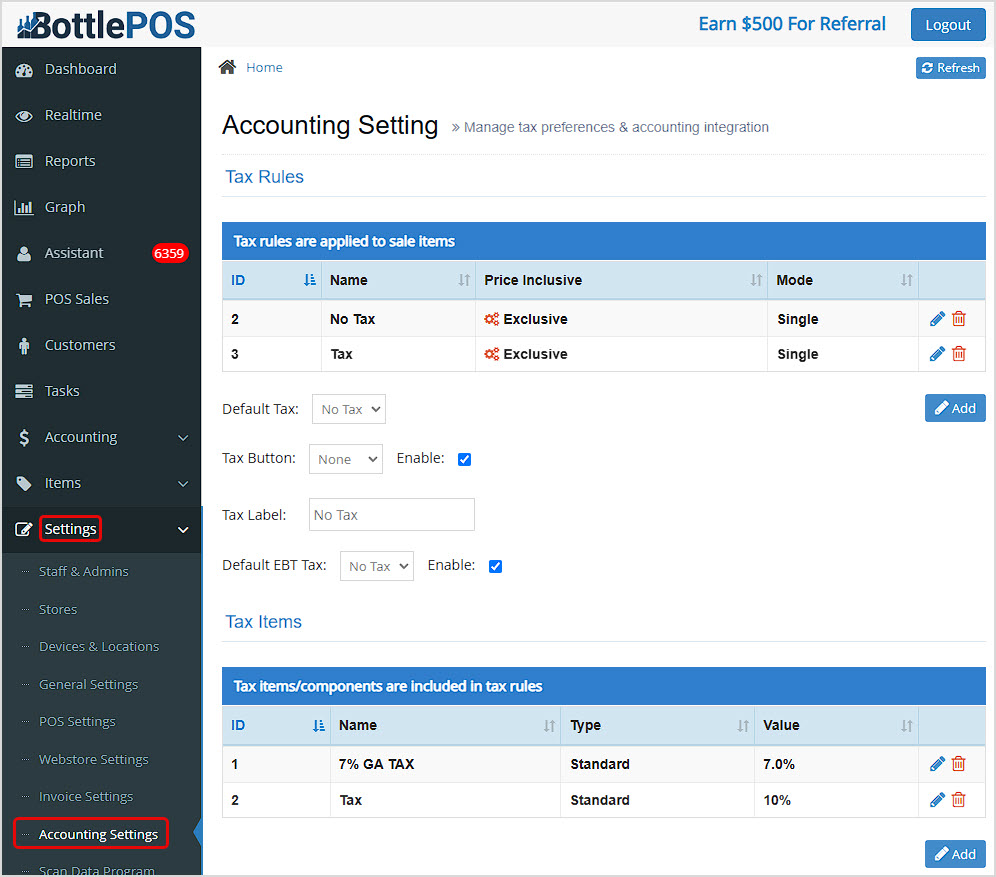Viewport: 996px width, 877px height.
Task: Click the gear icon beside Exclusive for Tax rule
Action: click(x=490, y=354)
